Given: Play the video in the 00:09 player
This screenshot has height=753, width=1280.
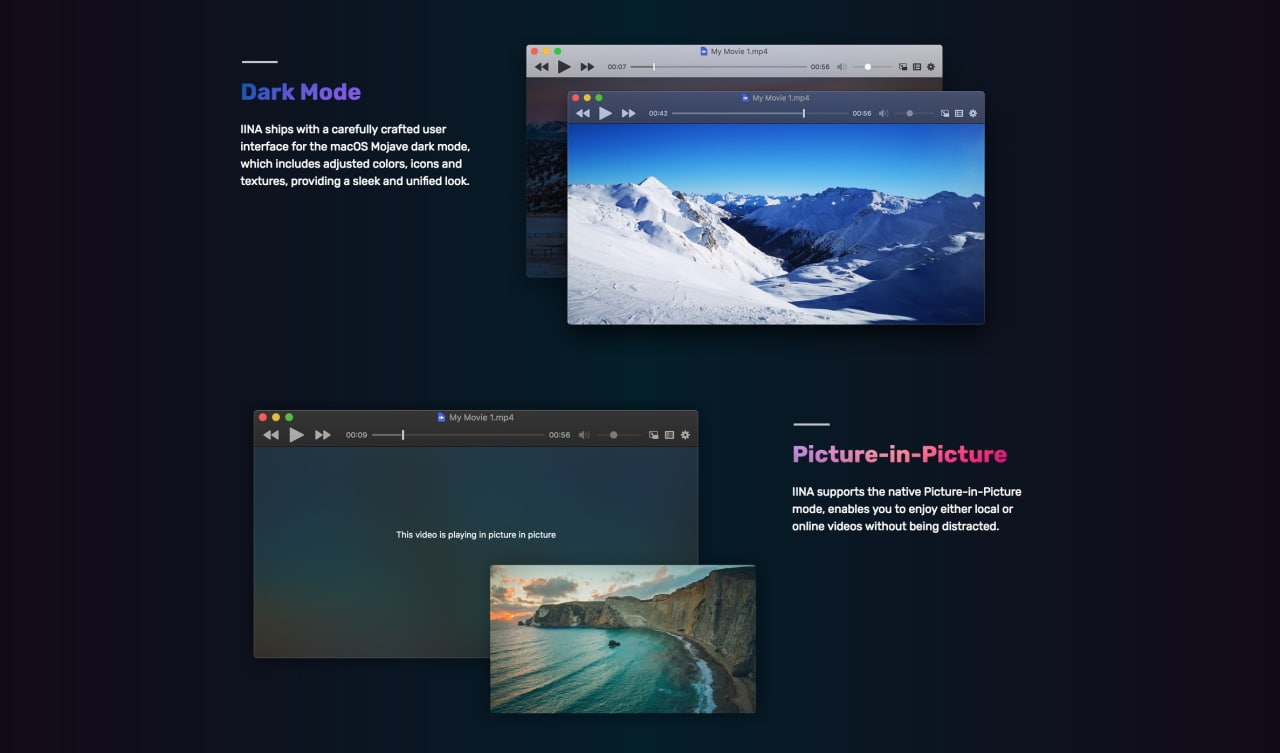Looking at the screenshot, I should click(x=296, y=435).
